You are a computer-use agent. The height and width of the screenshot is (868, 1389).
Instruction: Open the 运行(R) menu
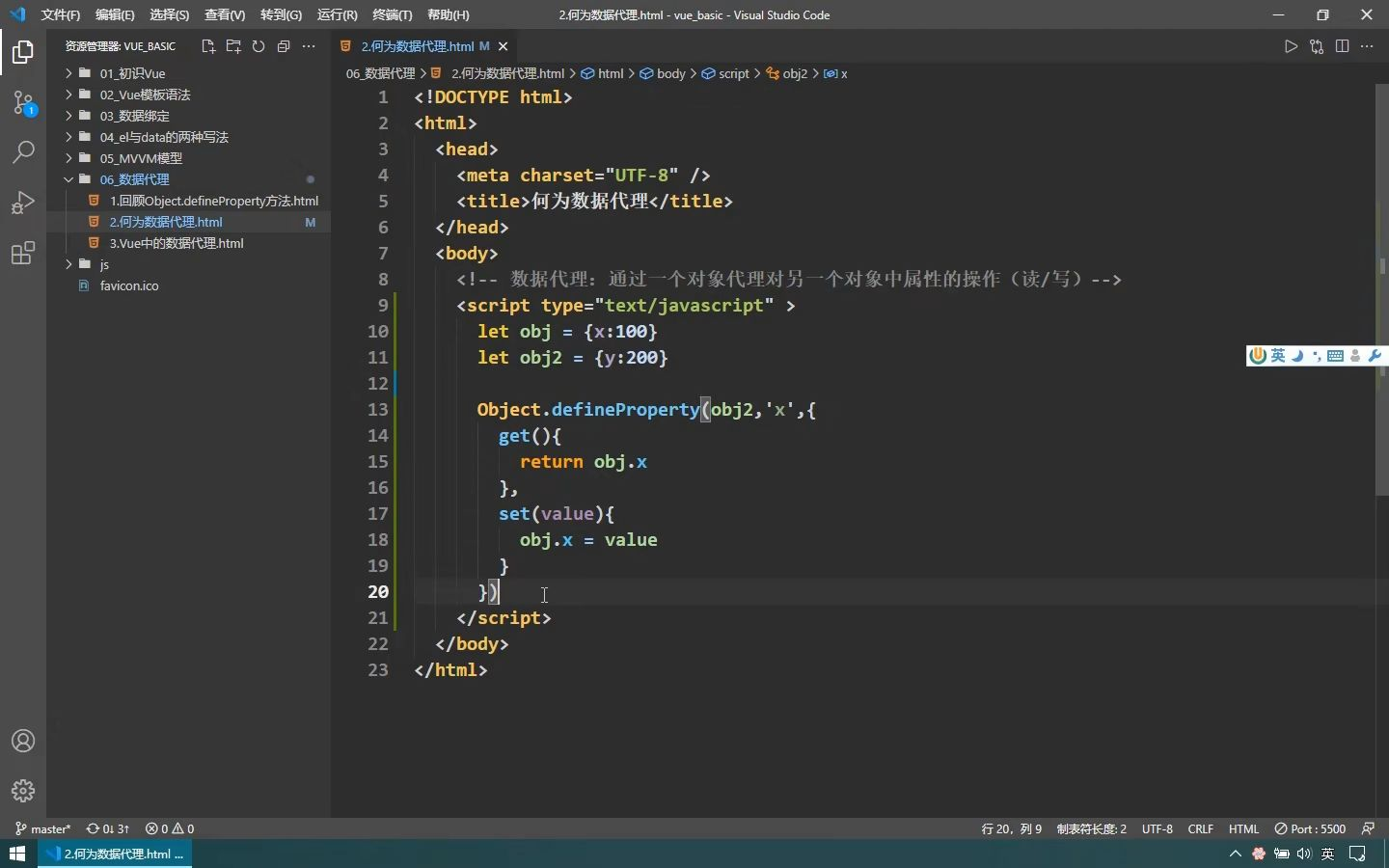click(337, 14)
